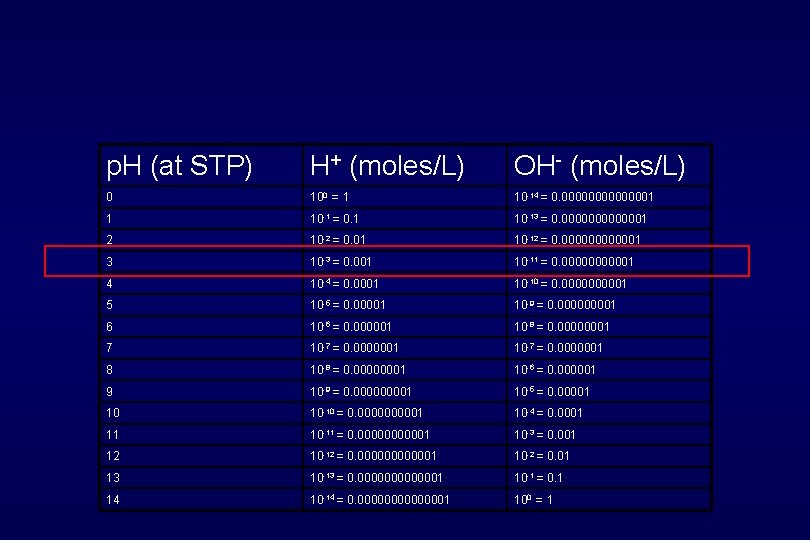Select pH column cell showing 5
This screenshot has width=810, height=540.
[110, 305]
